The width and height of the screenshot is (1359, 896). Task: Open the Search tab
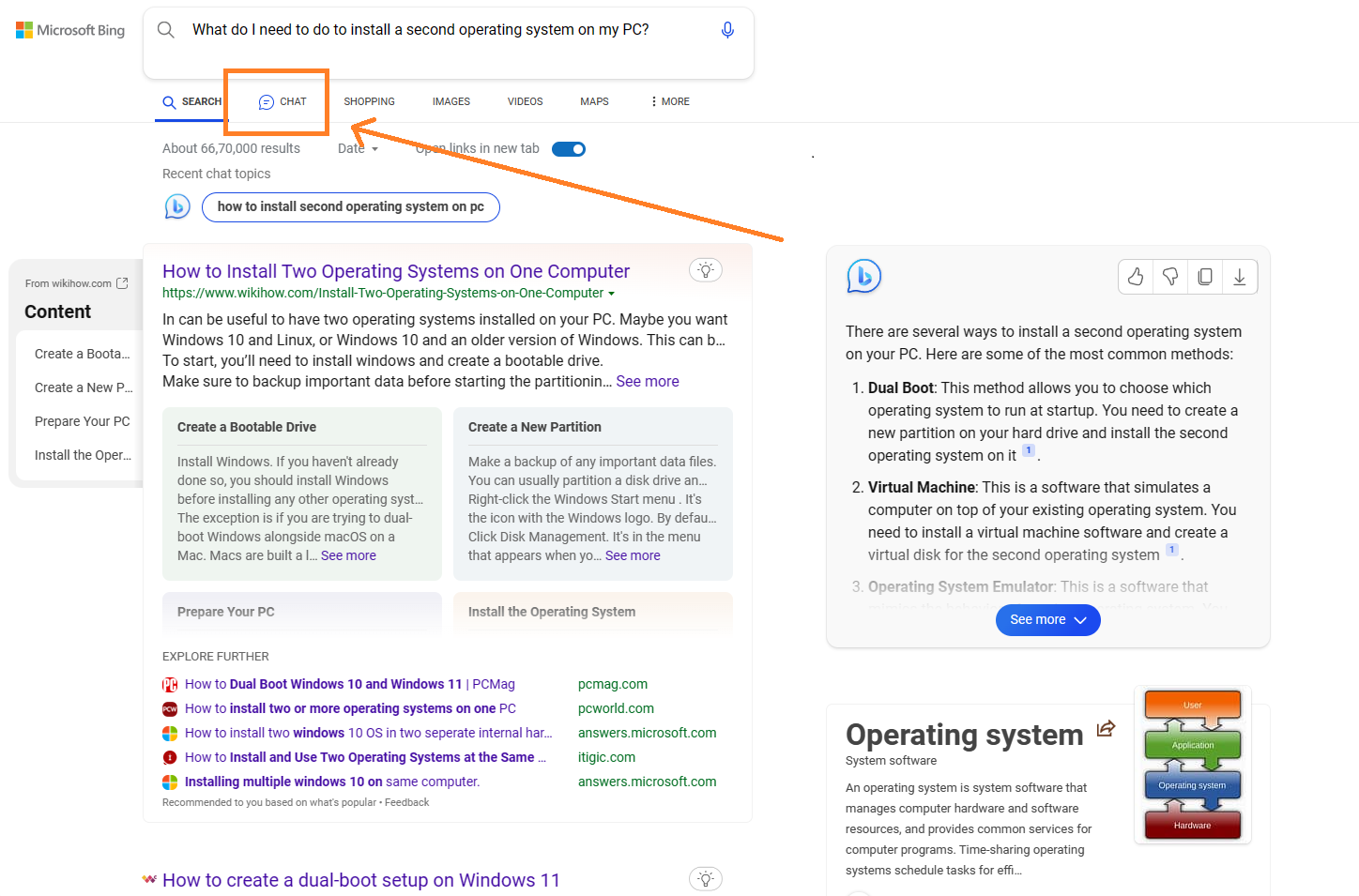point(192,101)
